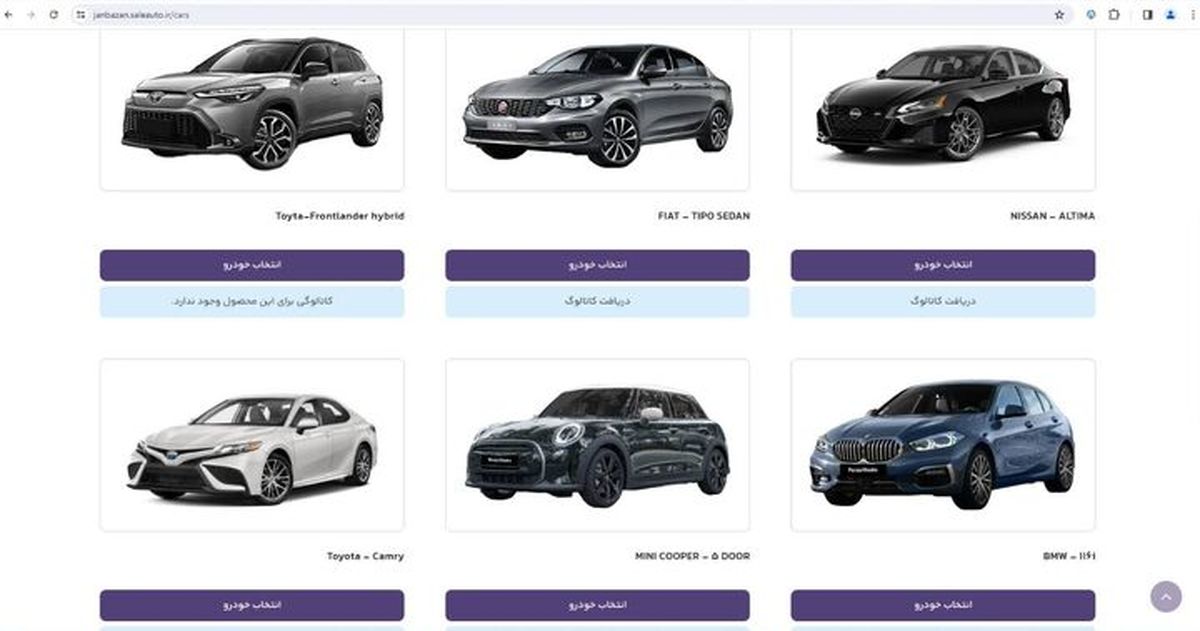Screen dimensions: 1200x631
Task: Select car button under FIAT TIPO SEDAN
Action: (x=597, y=265)
